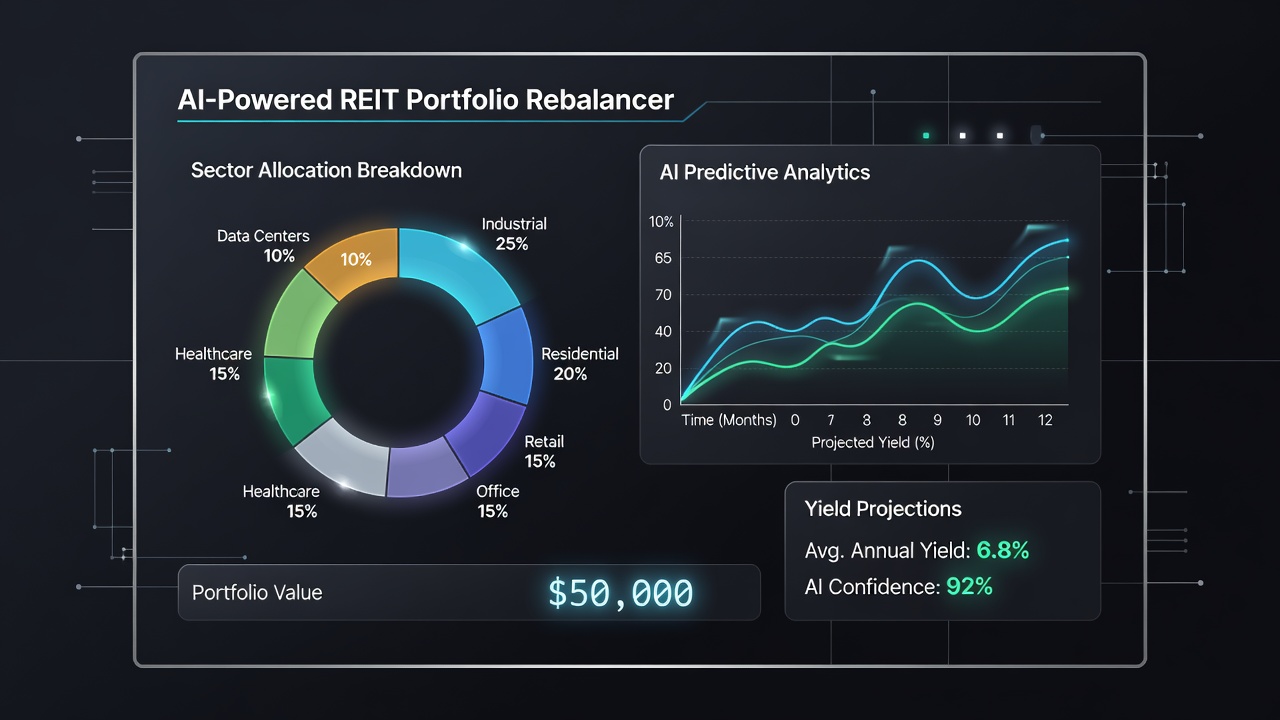Click the second white square indicator
The image size is (1280, 720).
(998, 135)
